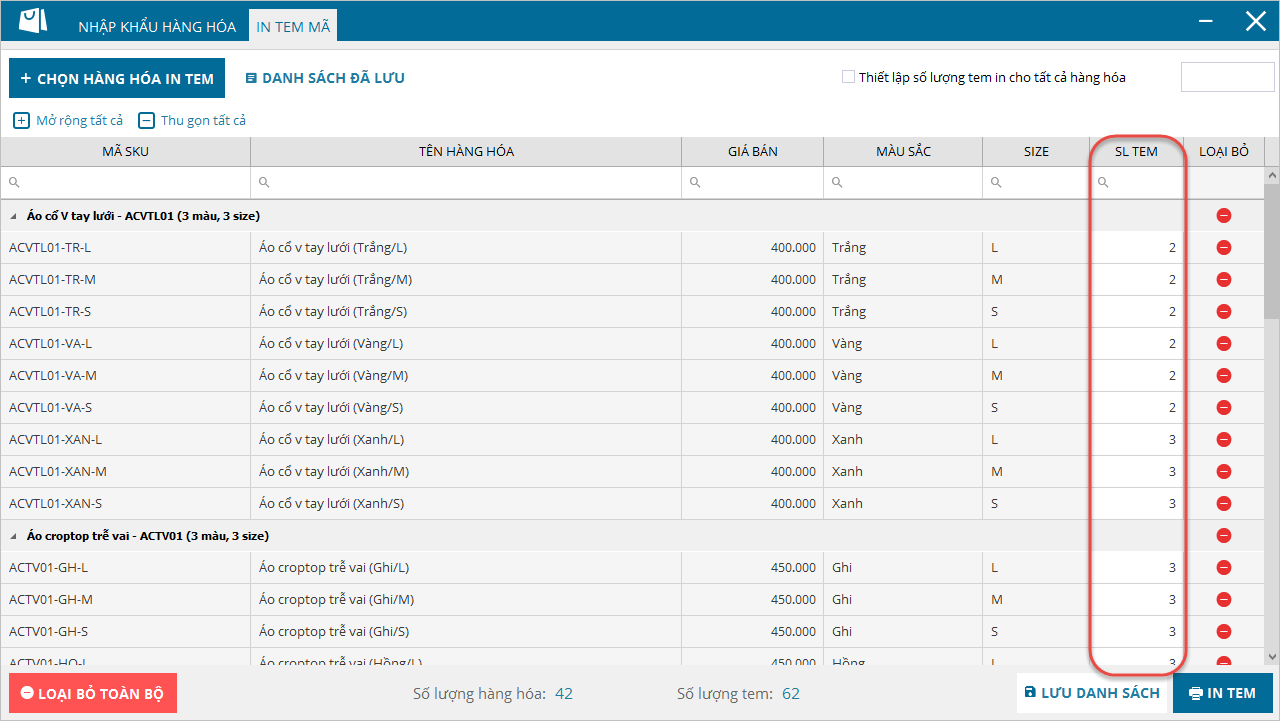
Task: Collapse the Áo cổ V tay lưới group
Action: 14,216
